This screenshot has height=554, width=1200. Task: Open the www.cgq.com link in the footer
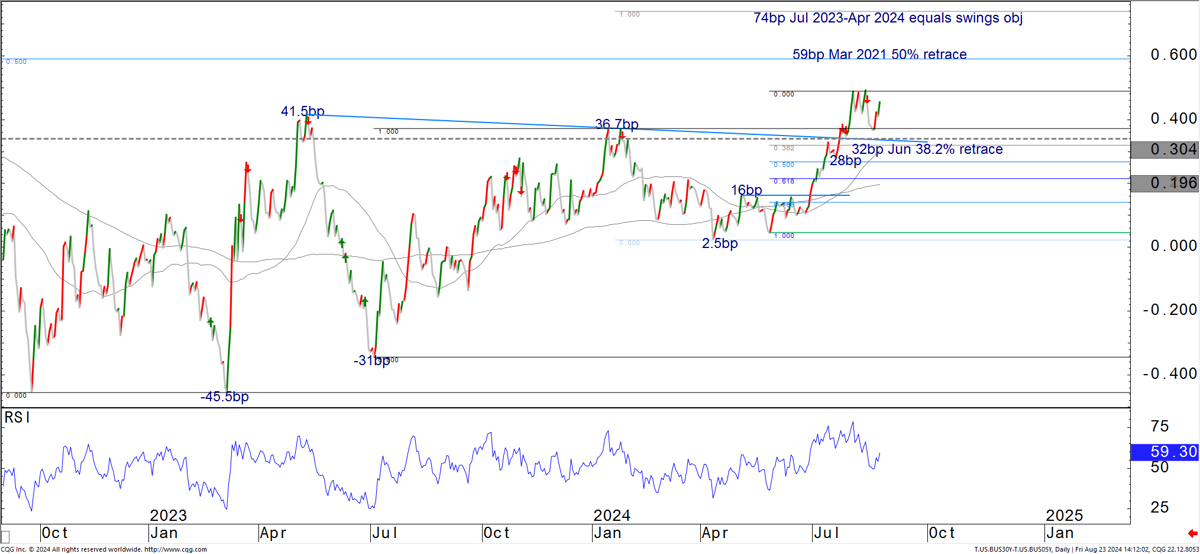pyautogui.click(x=176, y=549)
